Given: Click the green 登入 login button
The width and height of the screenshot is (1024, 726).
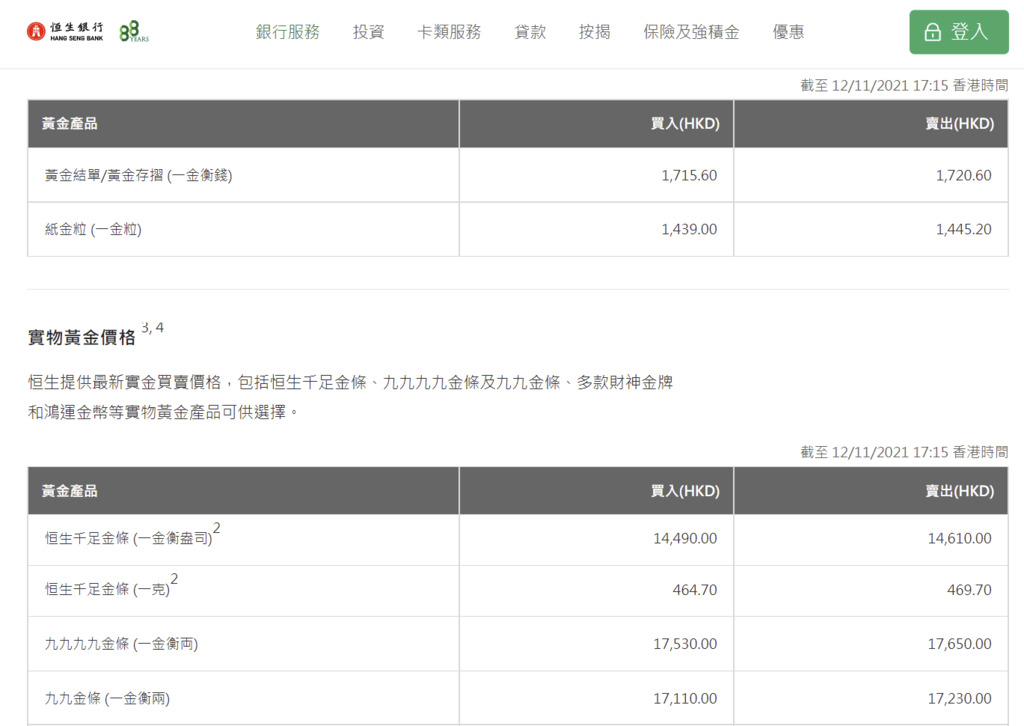Looking at the screenshot, I should [958, 31].
